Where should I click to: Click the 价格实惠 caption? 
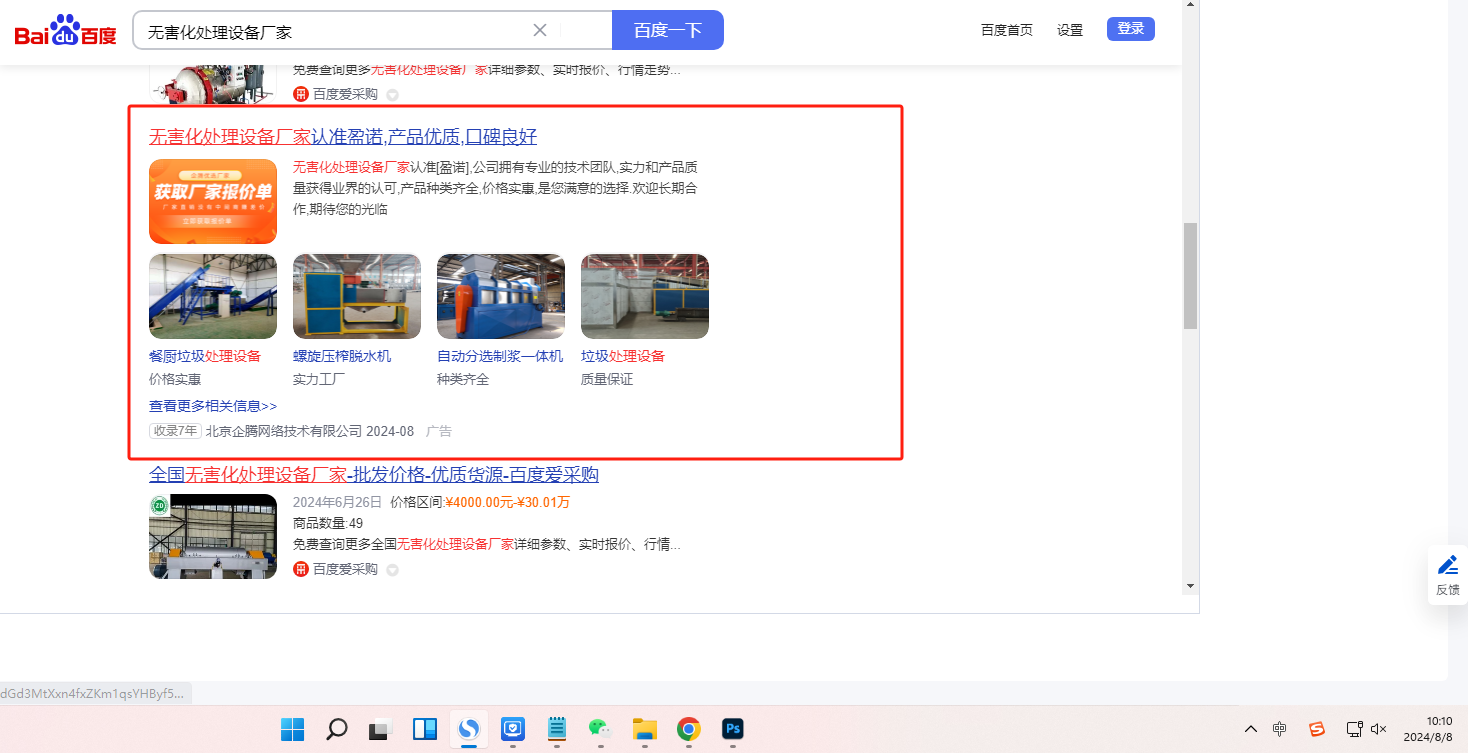tap(175, 380)
